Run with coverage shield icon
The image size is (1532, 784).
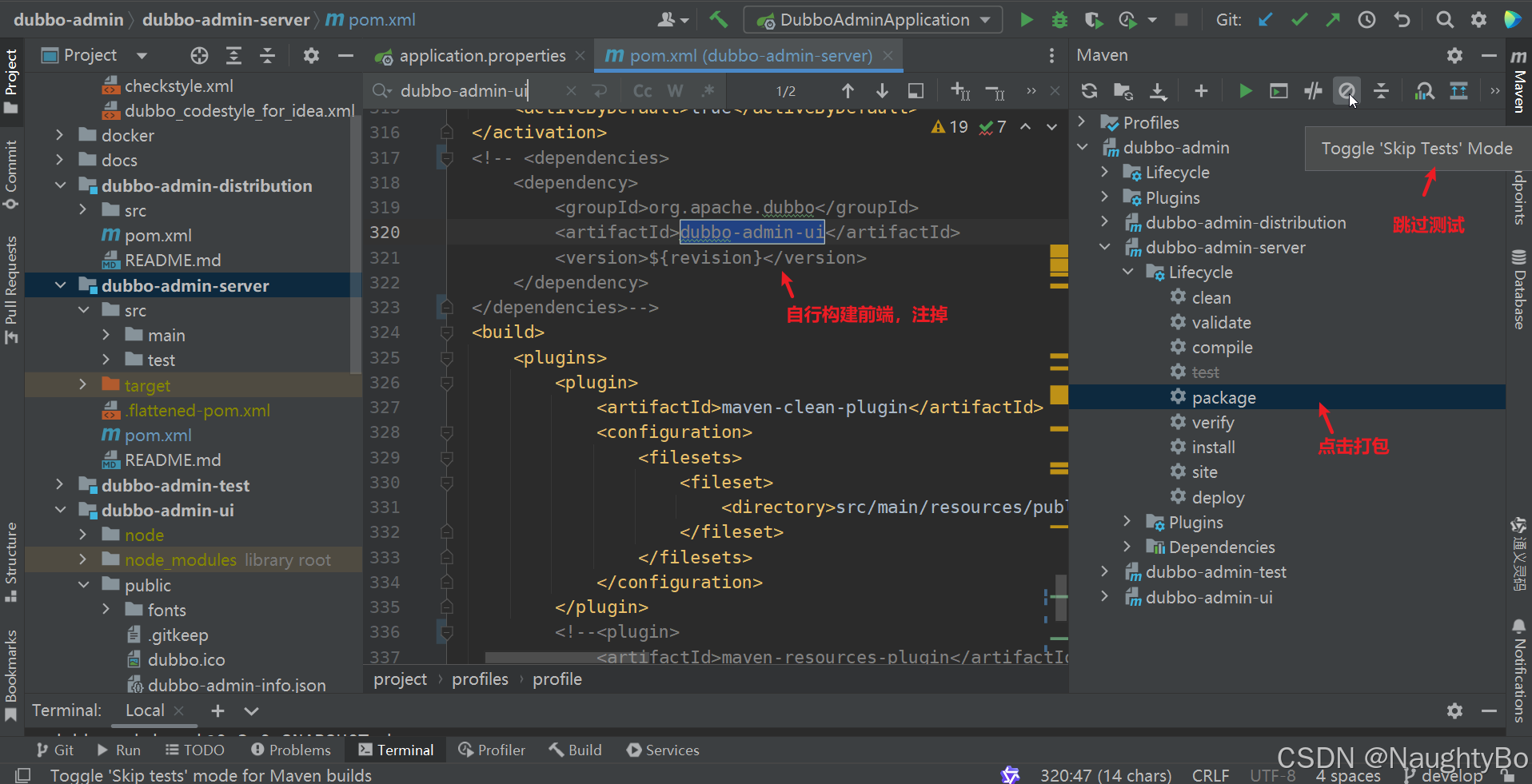pyautogui.click(x=1093, y=19)
